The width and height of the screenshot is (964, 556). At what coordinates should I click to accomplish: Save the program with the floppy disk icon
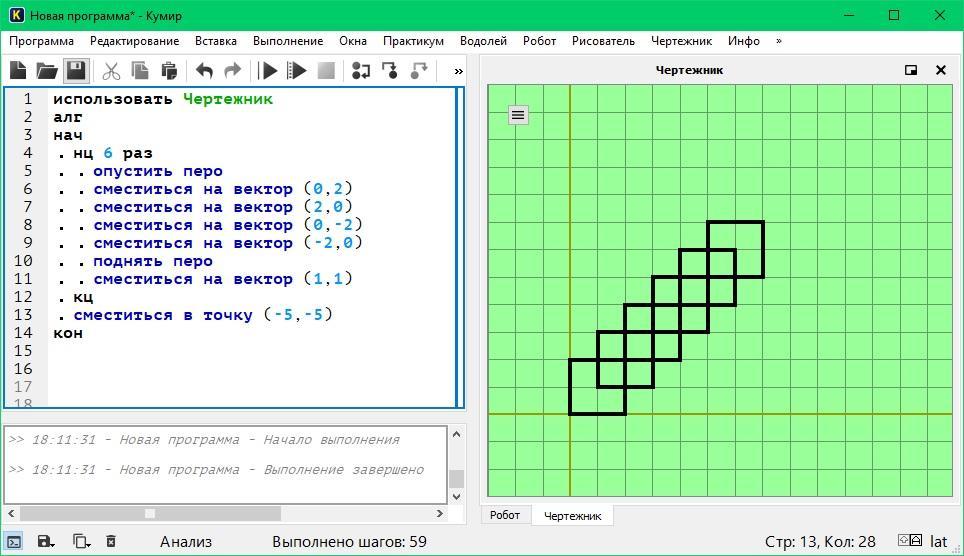[76, 71]
